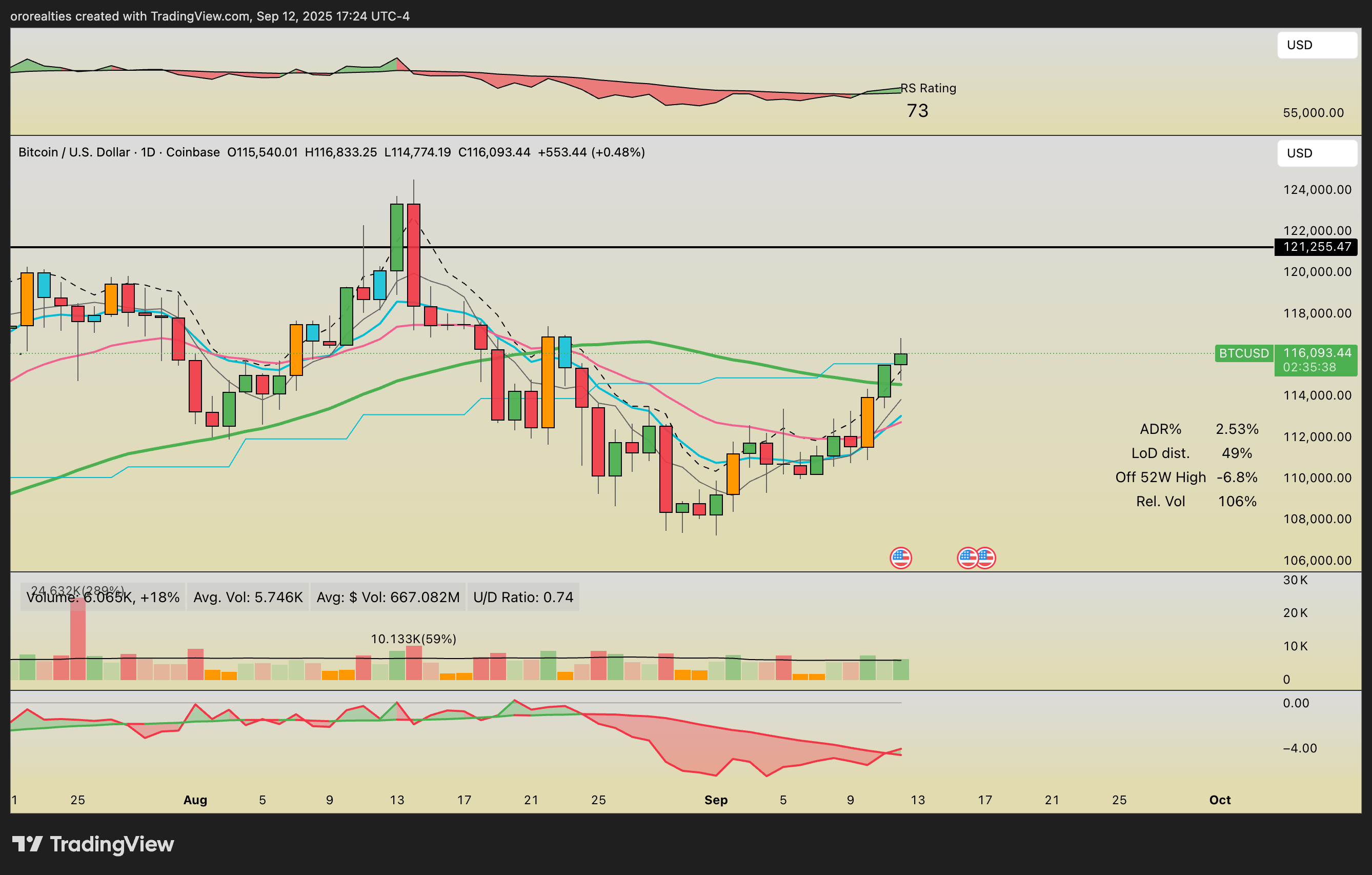Screen dimensions: 1372x875
Task: Select the Avg. Vol: 5.746K label
Action: 248,598
